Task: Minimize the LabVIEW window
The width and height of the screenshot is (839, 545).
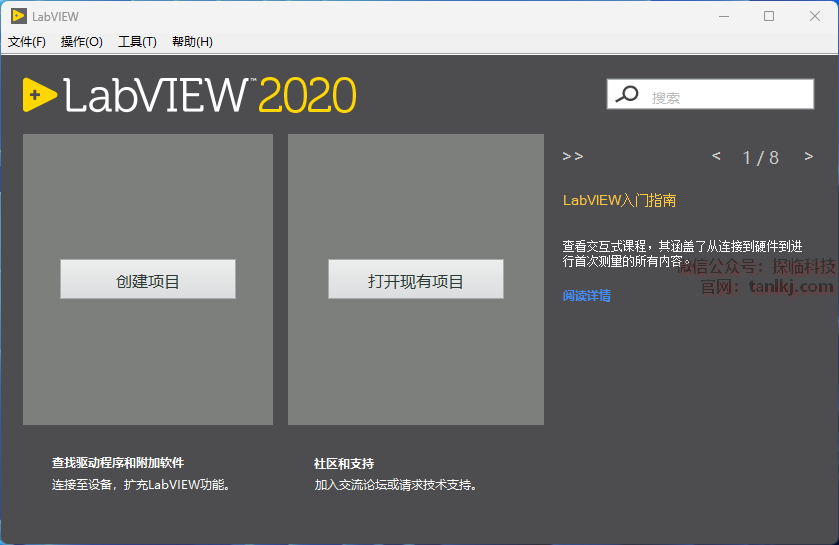Action: [x=722, y=16]
